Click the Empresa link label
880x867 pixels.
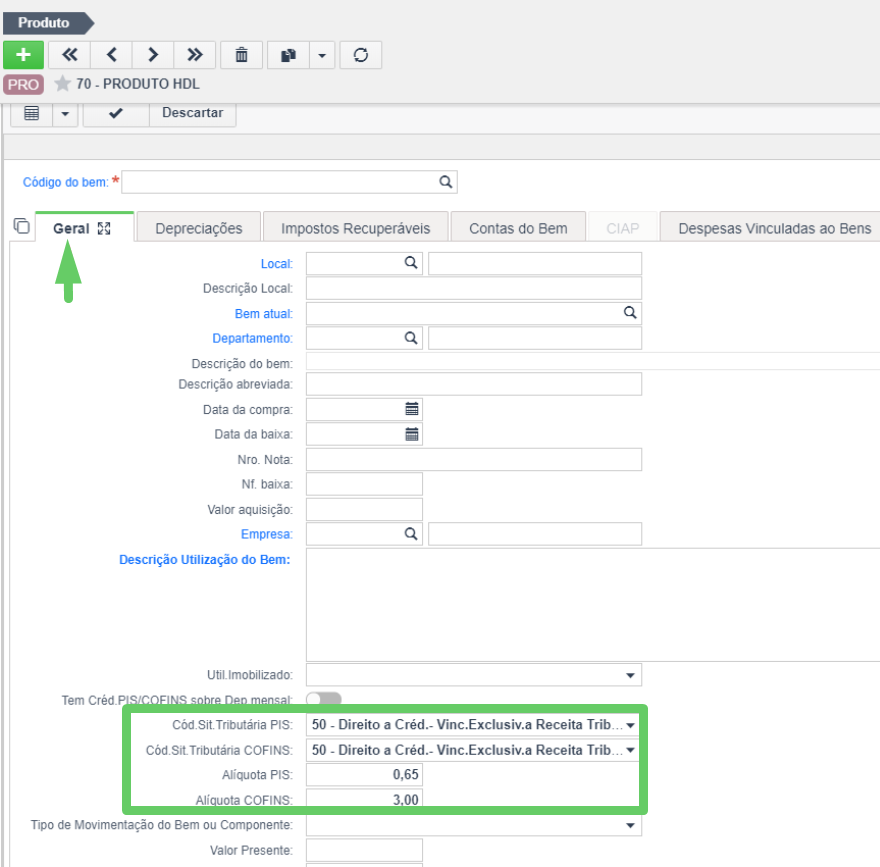[x=267, y=534]
